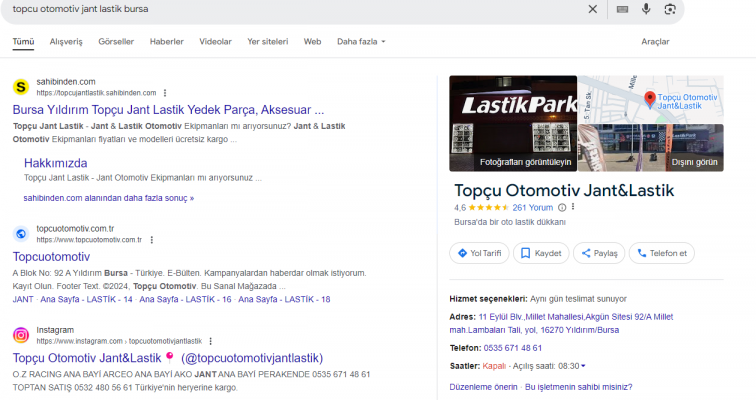Open info icon beside 261 Yorum
Viewport: 756px width, 400px height.
[562, 208]
